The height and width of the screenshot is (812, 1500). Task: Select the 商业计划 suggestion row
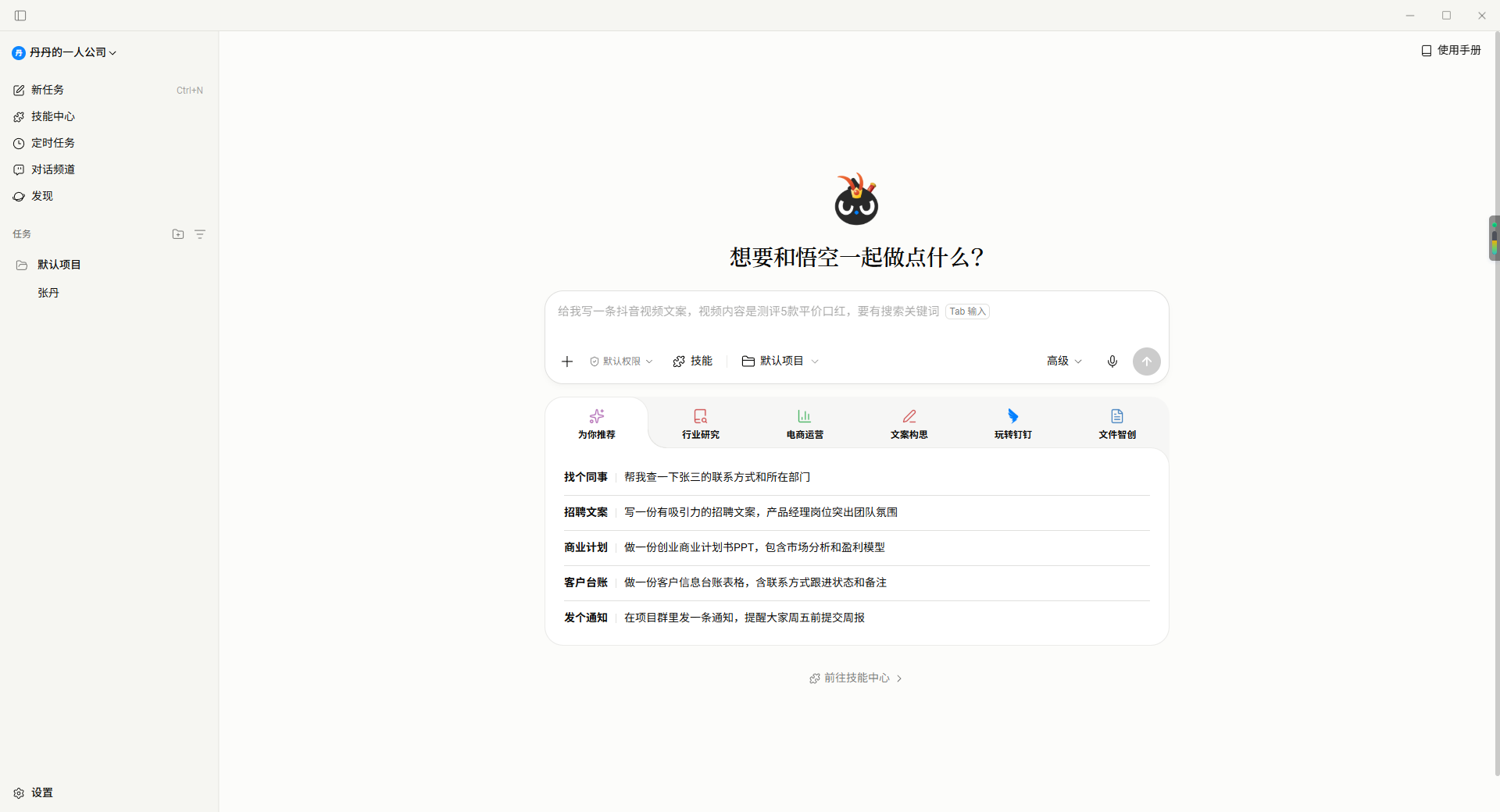(856, 548)
